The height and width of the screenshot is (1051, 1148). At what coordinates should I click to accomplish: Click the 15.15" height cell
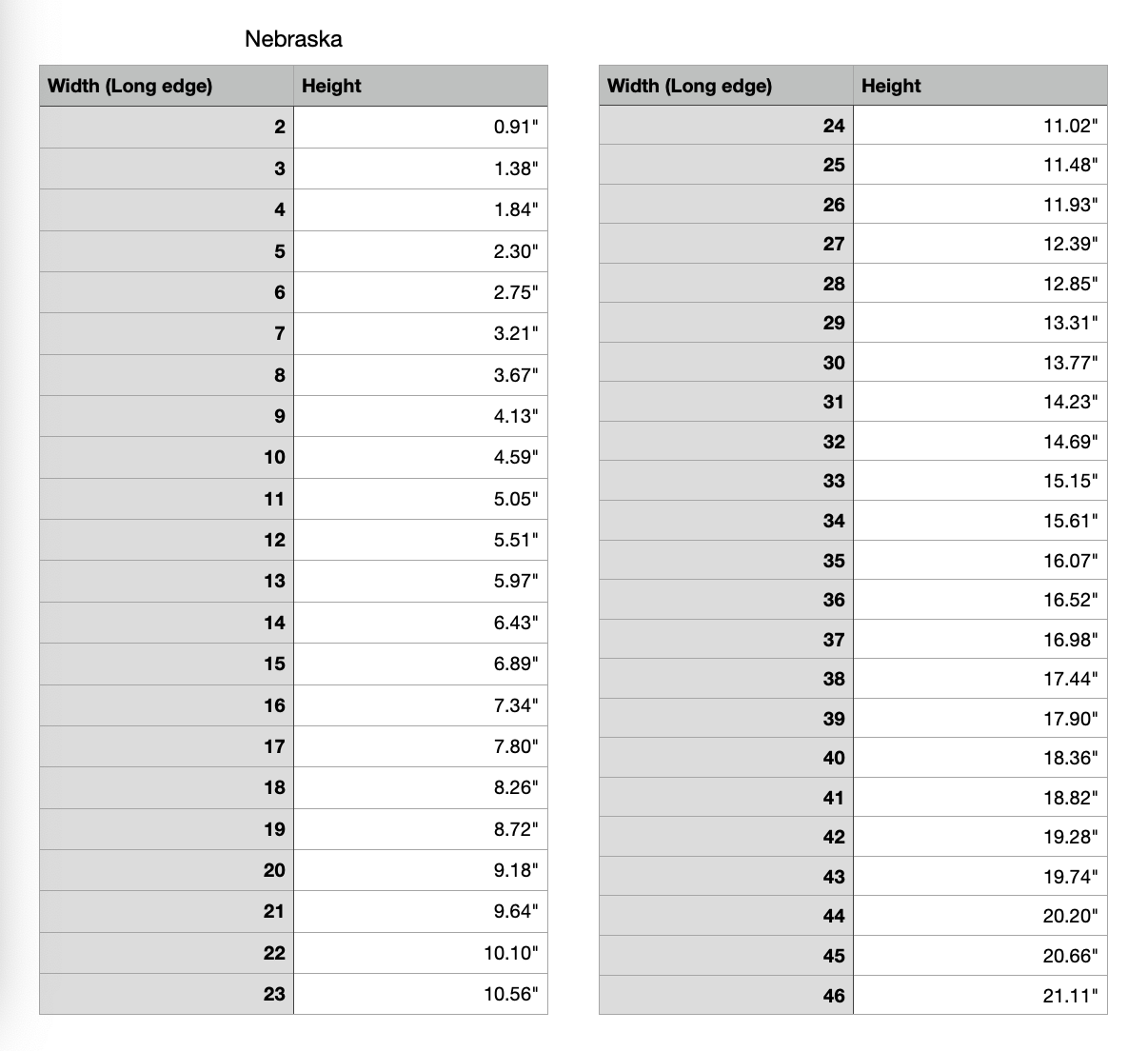tap(1070, 481)
